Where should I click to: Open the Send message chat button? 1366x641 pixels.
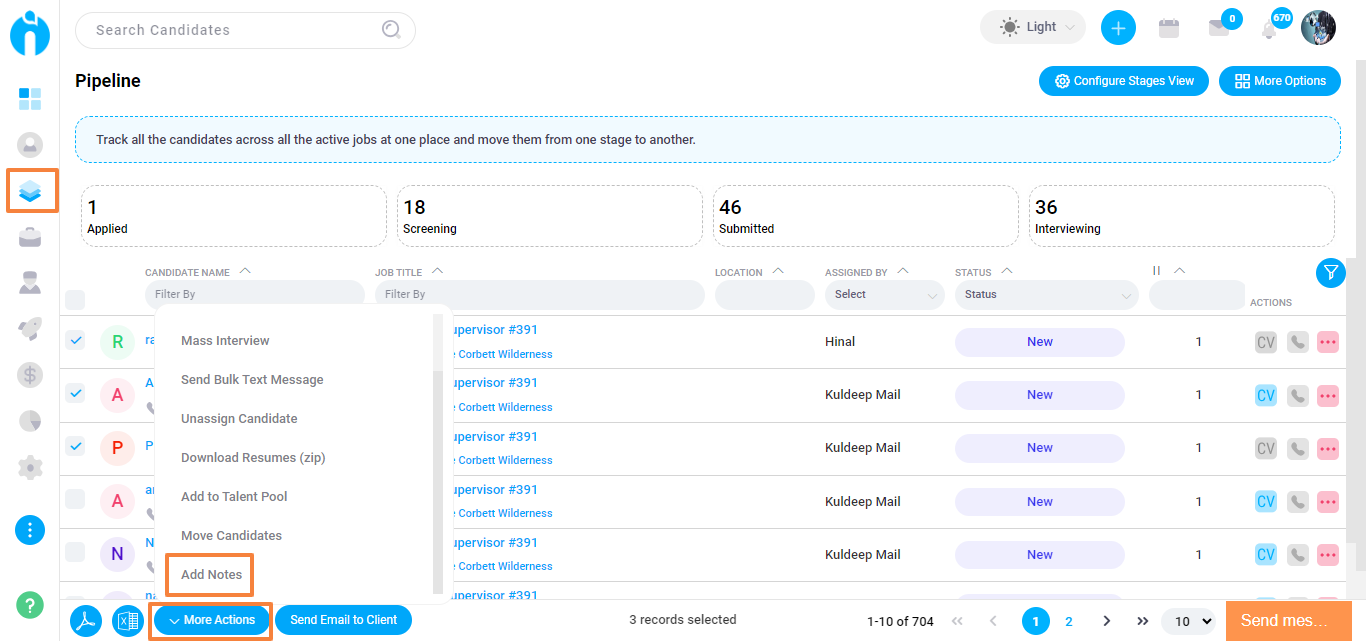coord(1289,621)
